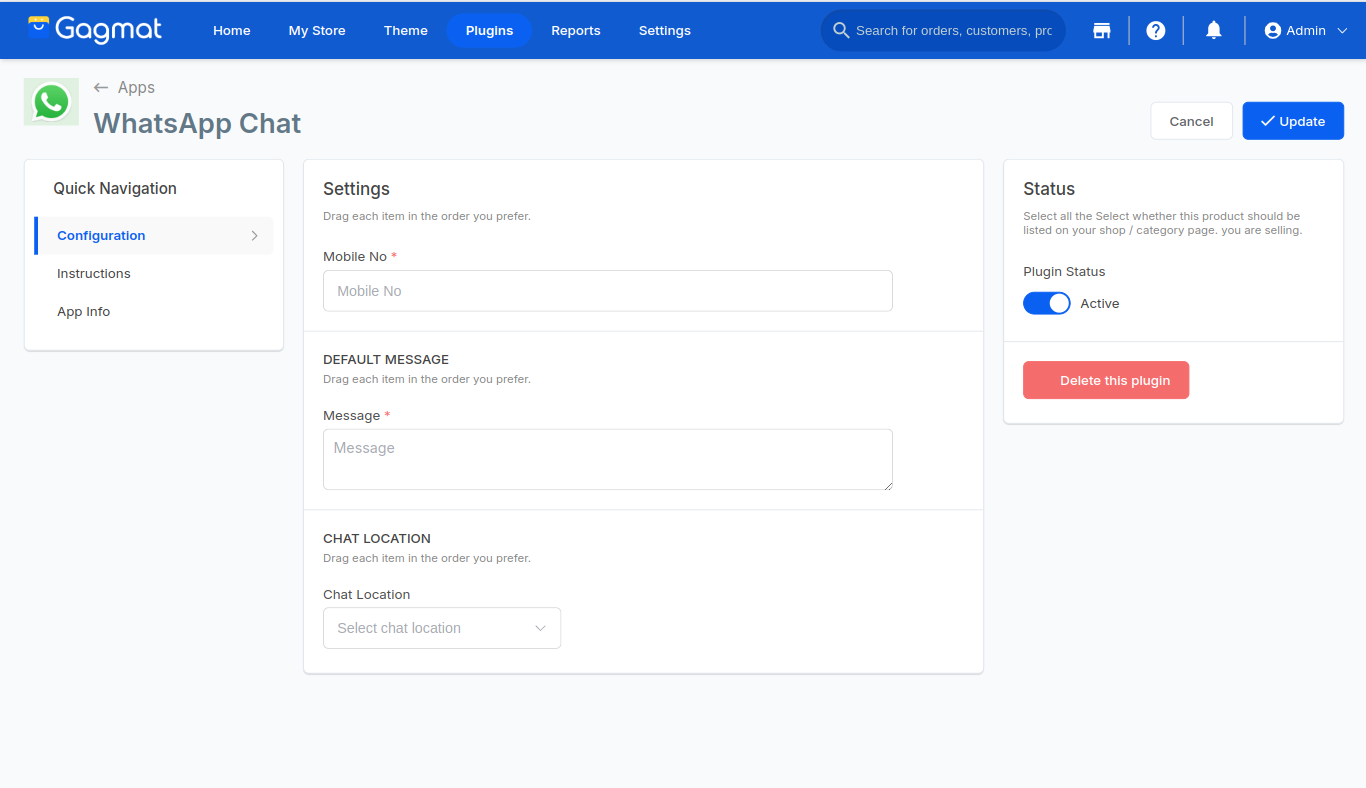Image resolution: width=1366 pixels, height=788 pixels.
Task: Follow the Apps breadcrumb link
Action: tap(136, 88)
